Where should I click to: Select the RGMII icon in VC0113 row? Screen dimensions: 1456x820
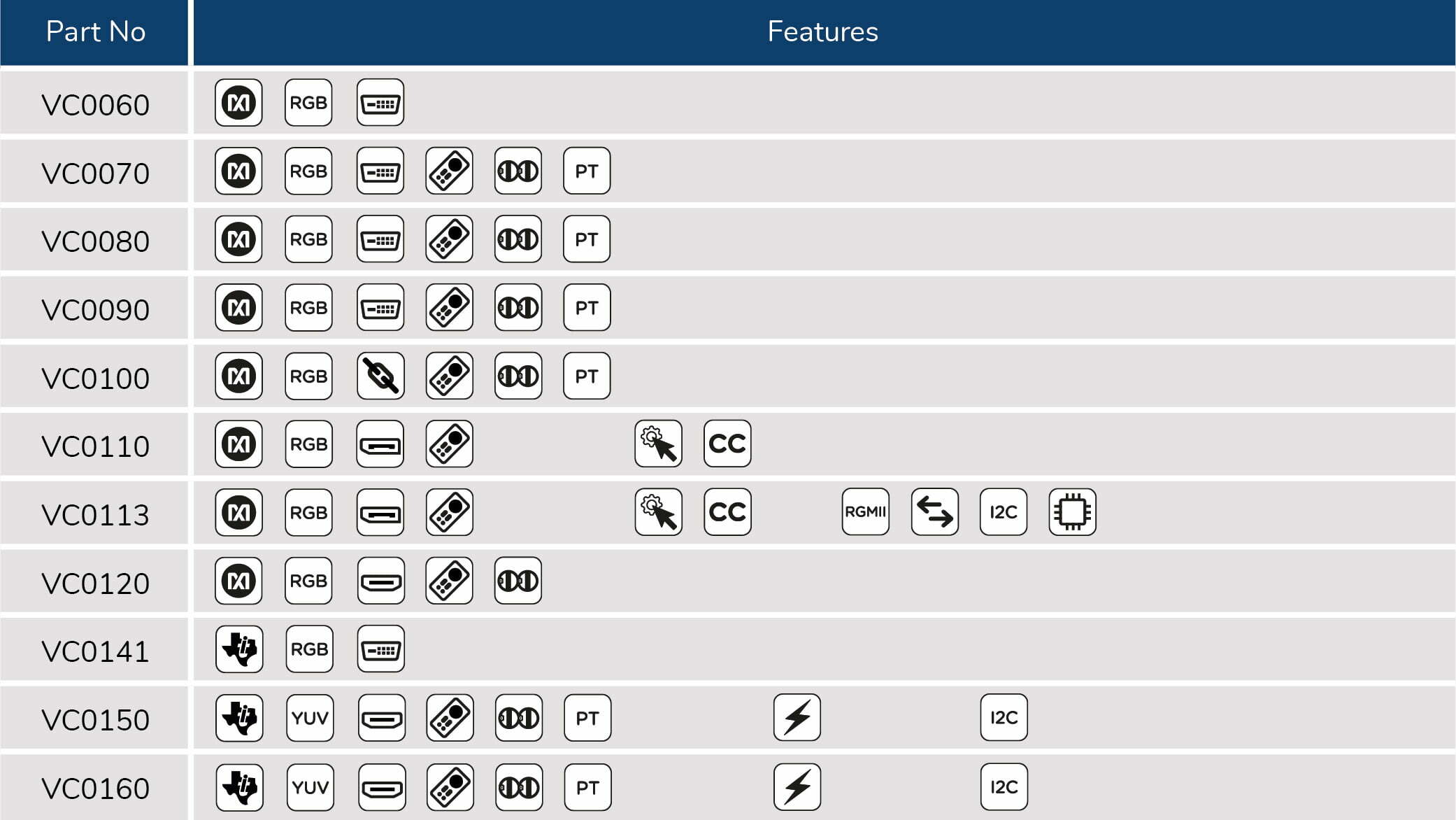866,512
